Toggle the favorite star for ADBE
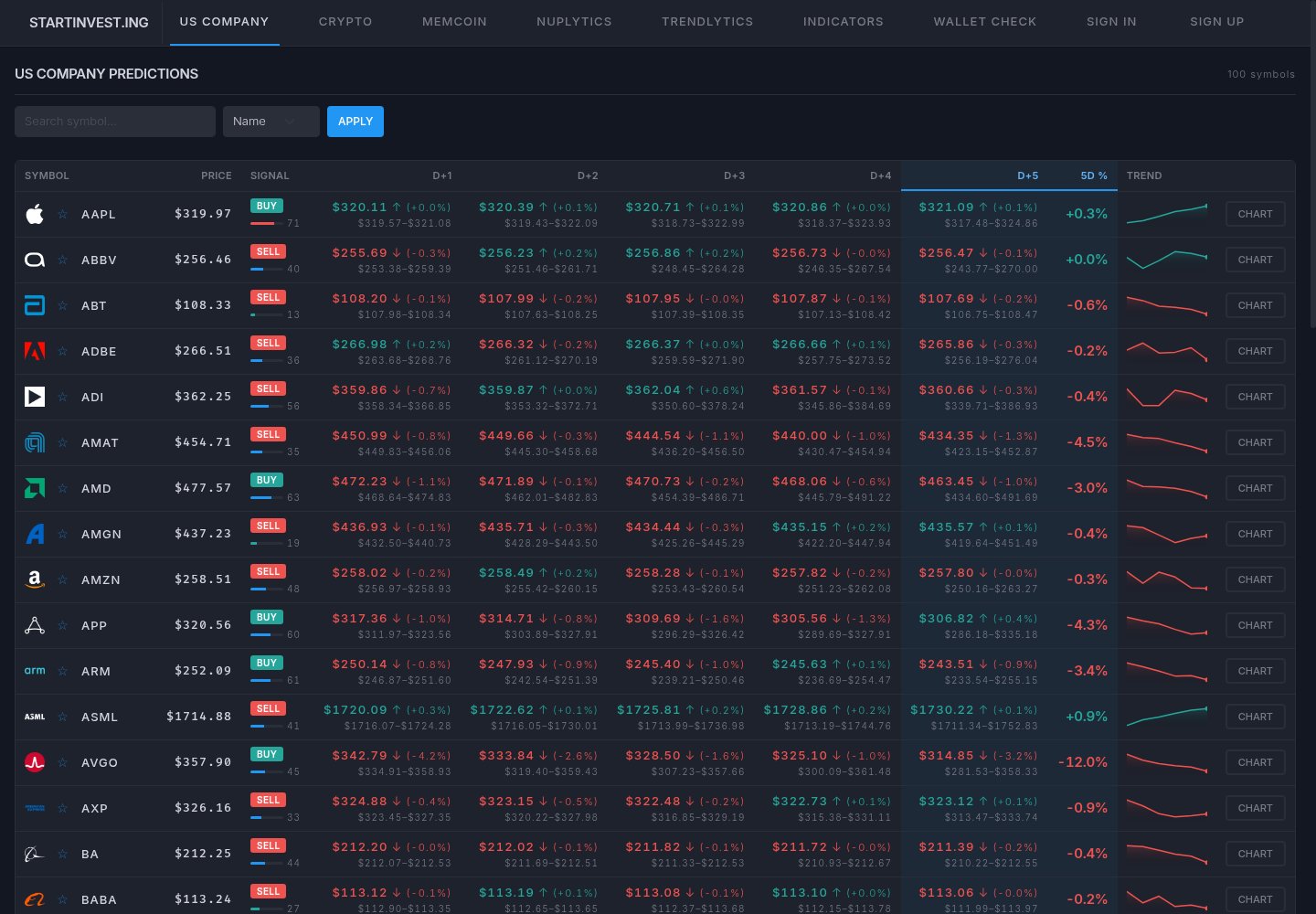This screenshot has width=1316, height=914. pyautogui.click(x=63, y=351)
